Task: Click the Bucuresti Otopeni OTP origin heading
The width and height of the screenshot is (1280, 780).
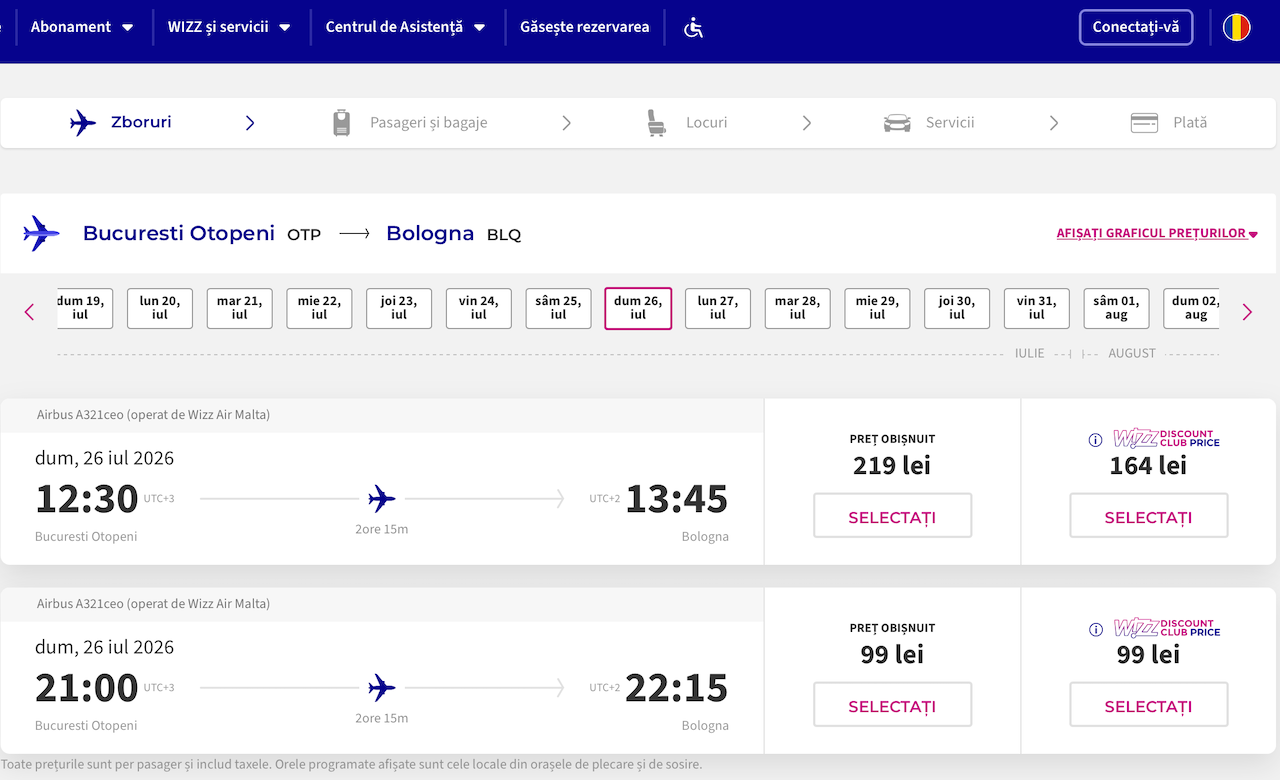Action: [202, 234]
